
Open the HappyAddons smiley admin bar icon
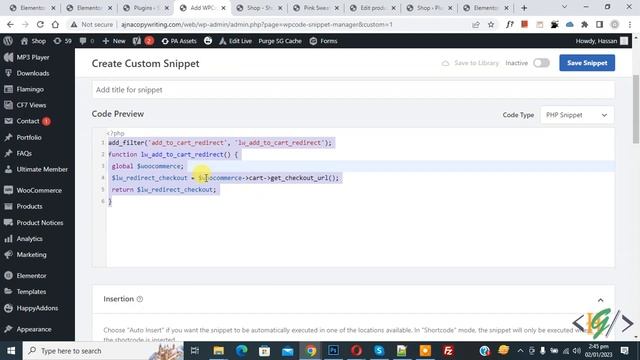(x=208, y=41)
